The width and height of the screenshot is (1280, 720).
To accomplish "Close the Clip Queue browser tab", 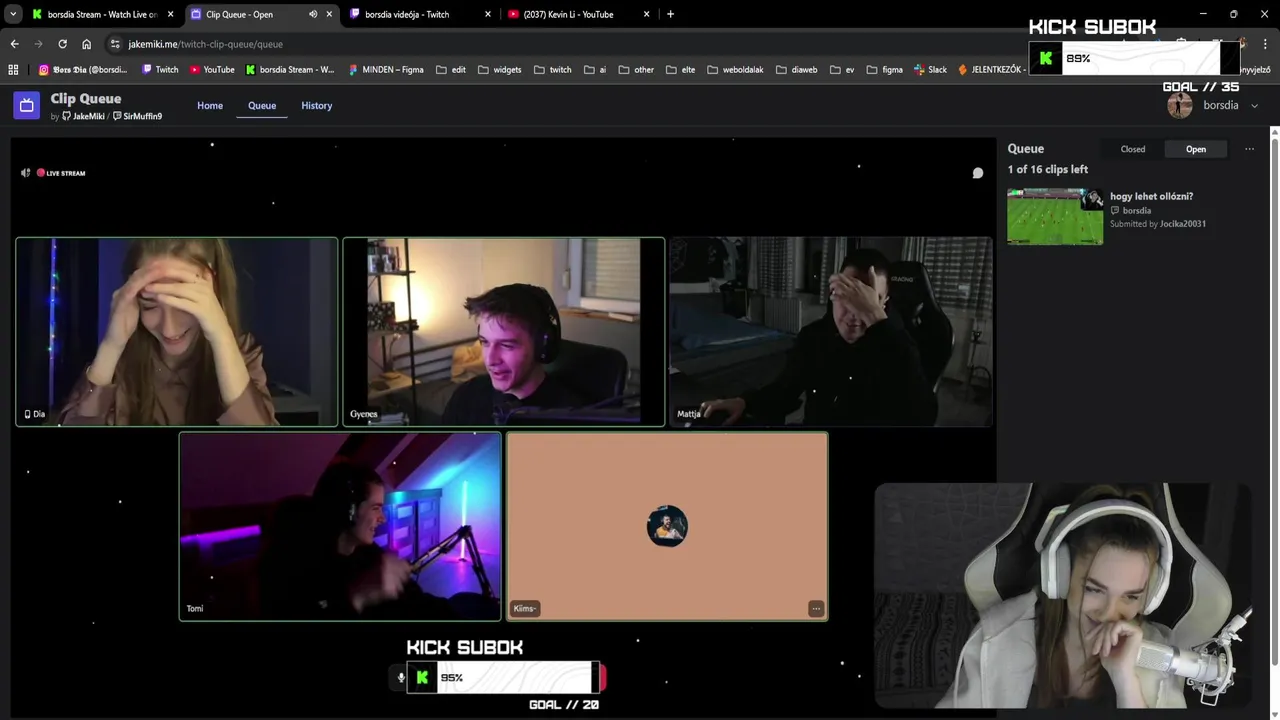I will [329, 14].
